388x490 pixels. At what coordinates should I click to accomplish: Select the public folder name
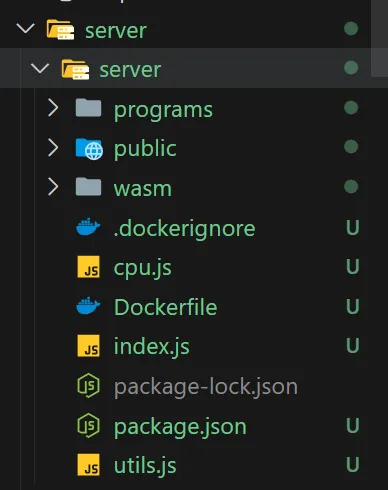pyautogui.click(x=145, y=149)
